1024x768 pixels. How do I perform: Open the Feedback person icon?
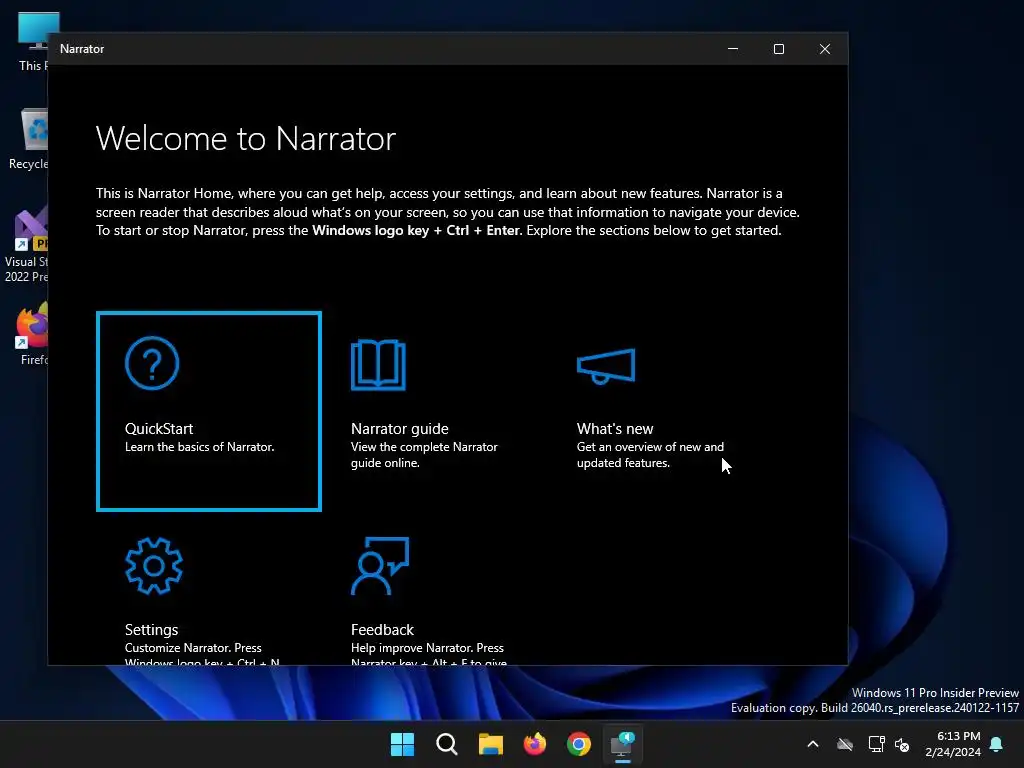(x=380, y=566)
